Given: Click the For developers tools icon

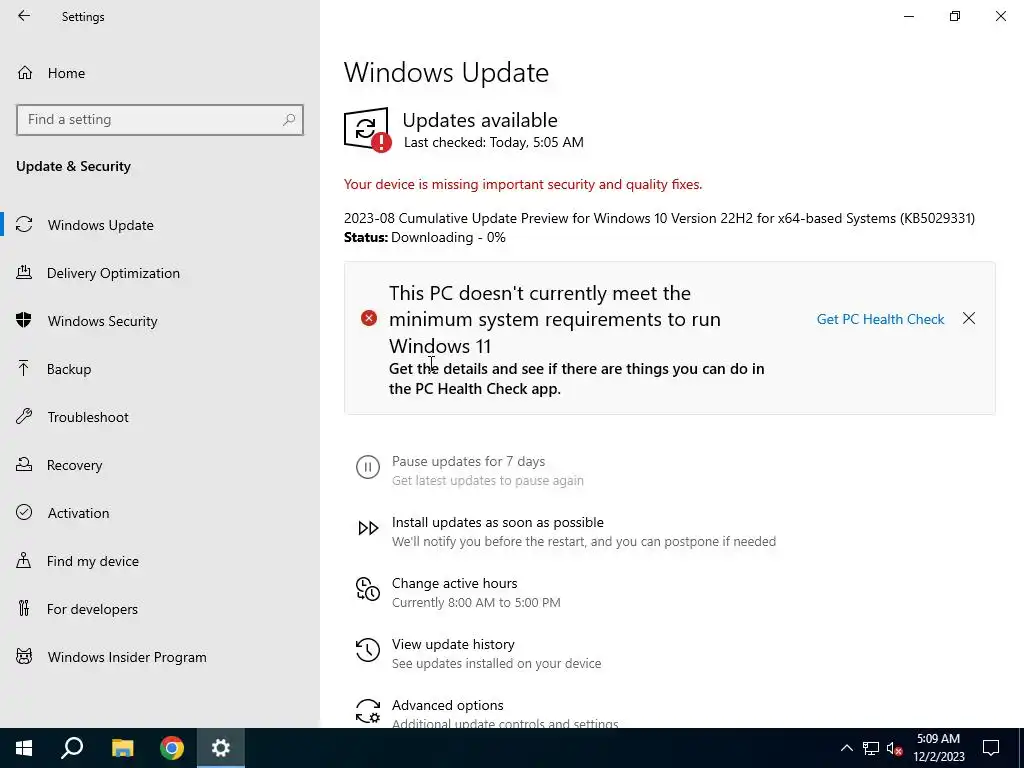Looking at the screenshot, I should [24, 608].
